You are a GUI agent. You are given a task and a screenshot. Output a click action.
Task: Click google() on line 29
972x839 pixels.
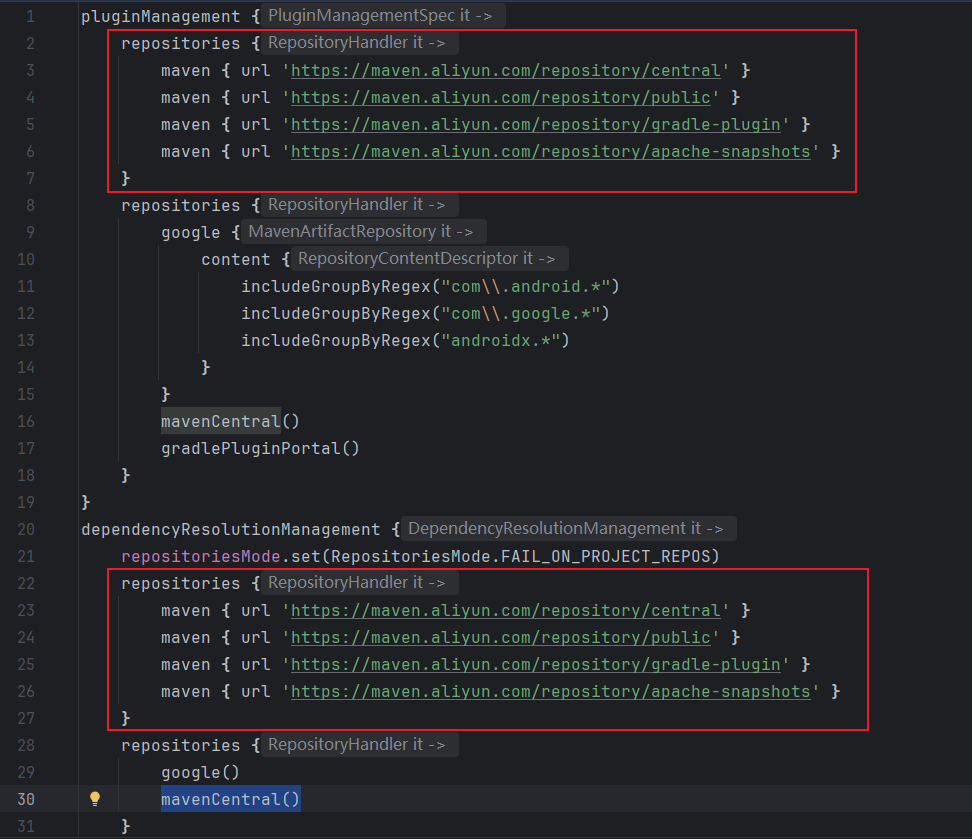(200, 773)
